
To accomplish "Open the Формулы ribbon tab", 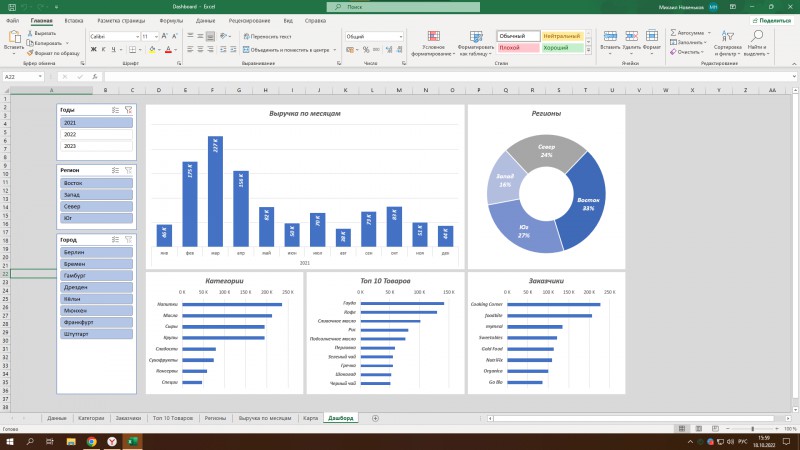I will 171,21.
